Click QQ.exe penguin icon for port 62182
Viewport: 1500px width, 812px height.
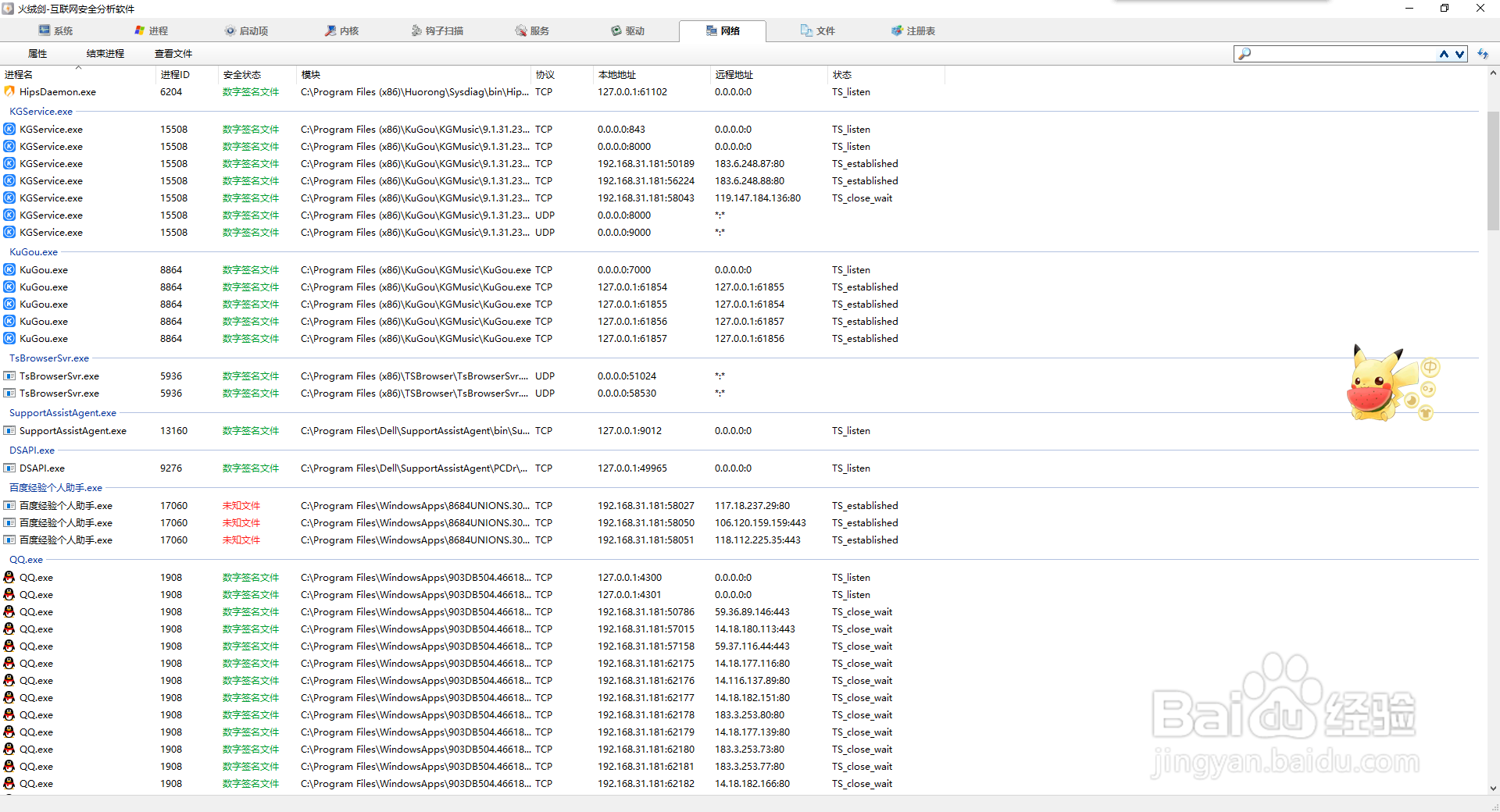coord(9,783)
